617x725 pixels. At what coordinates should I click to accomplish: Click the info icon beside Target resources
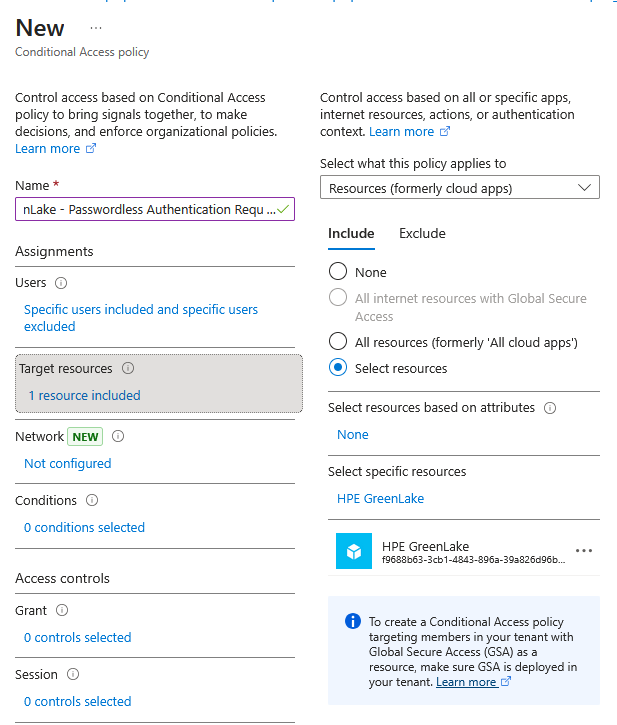(127, 368)
